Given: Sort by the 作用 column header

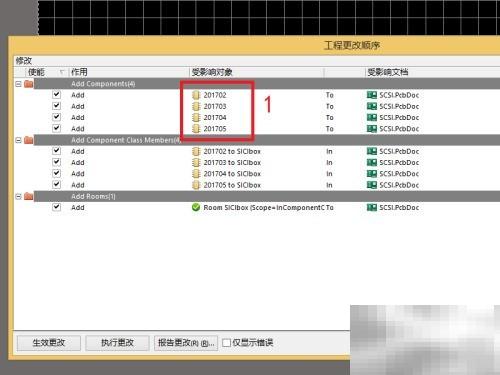Looking at the screenshot, I should point(129,72).
